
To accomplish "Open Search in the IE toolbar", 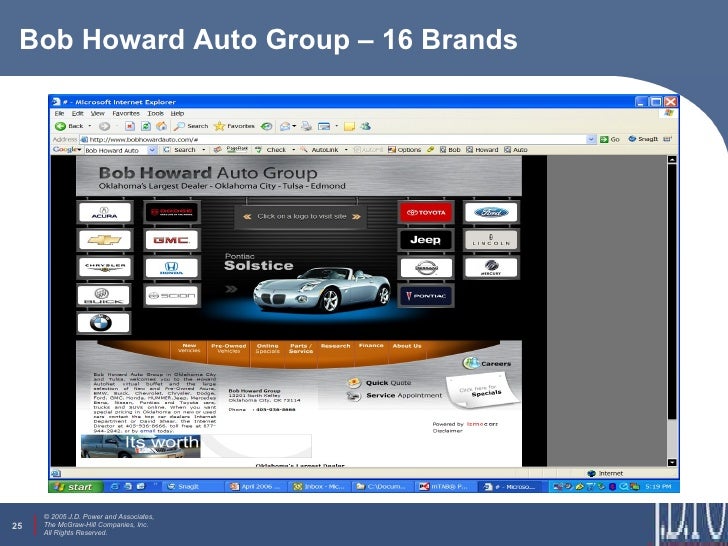I will point(191,126).
